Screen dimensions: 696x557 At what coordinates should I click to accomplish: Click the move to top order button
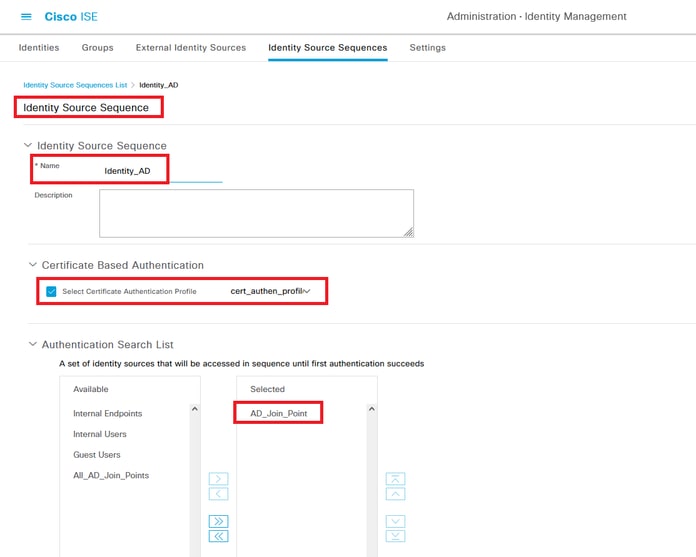coord(395,479)
